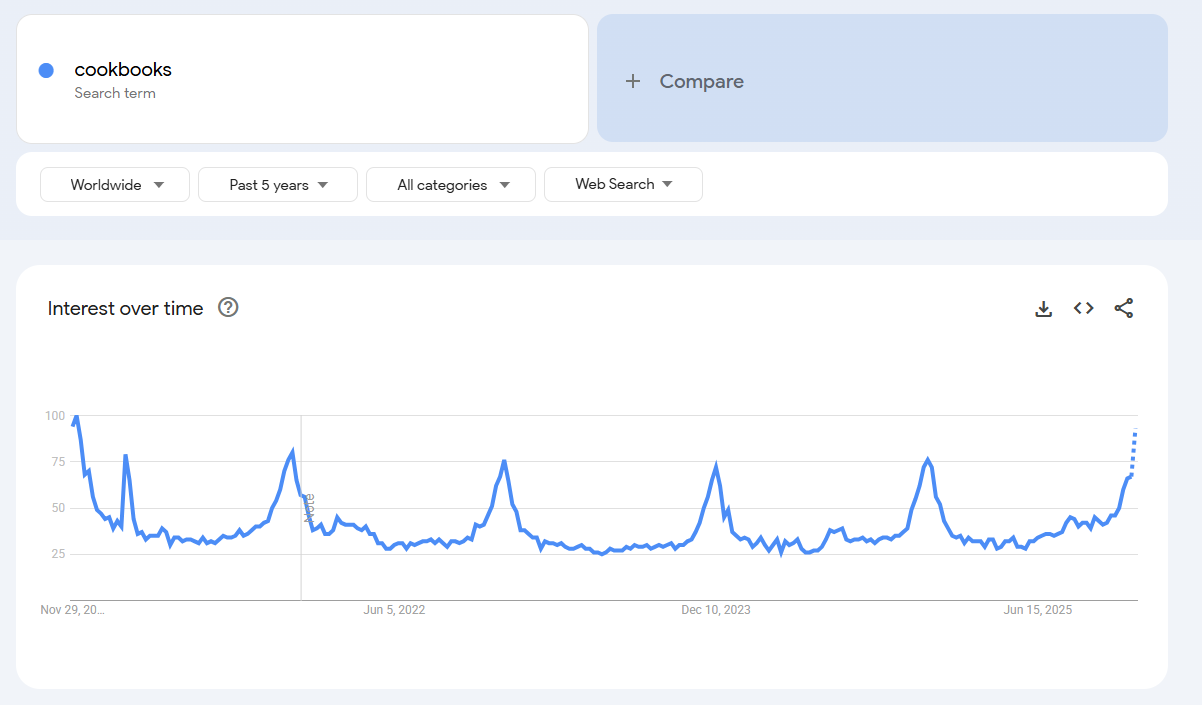Download the interest over time CSV
This screenshot has width=1202, height=705.
tap(1043, 309)
